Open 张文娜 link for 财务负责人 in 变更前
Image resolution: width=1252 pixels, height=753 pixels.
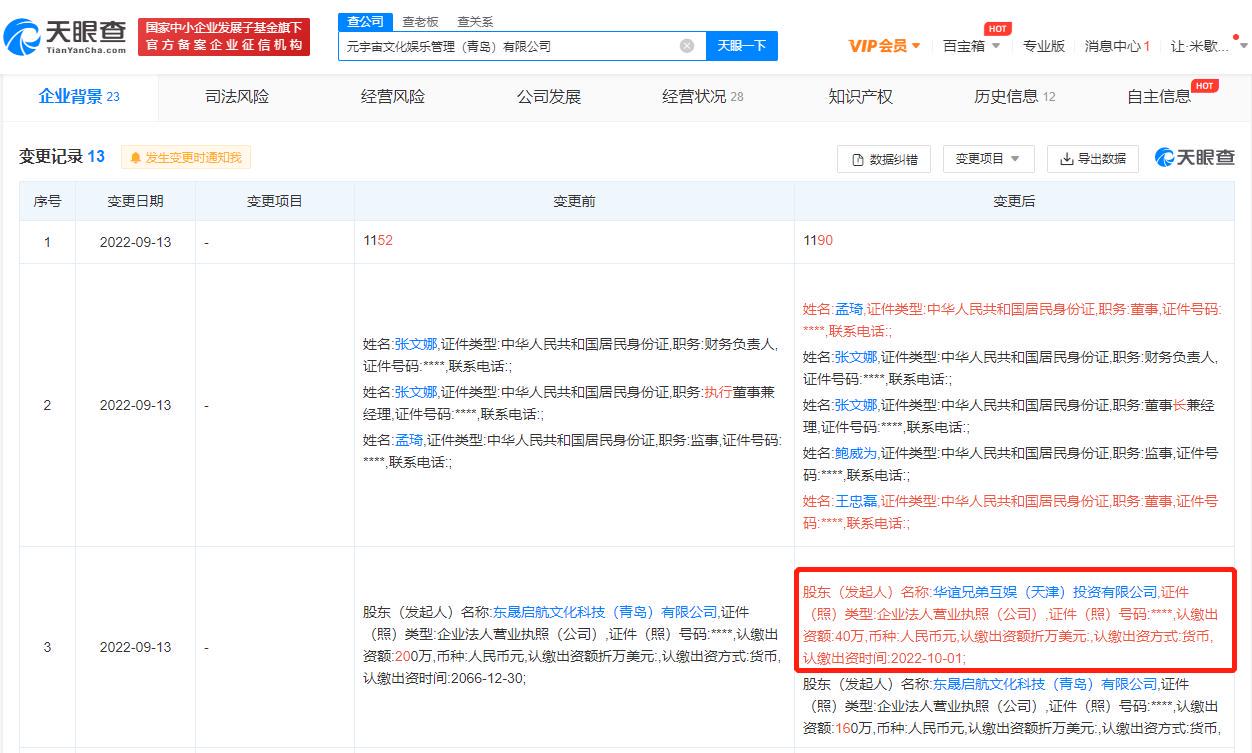pyautogui.click(x=415, y=343)
